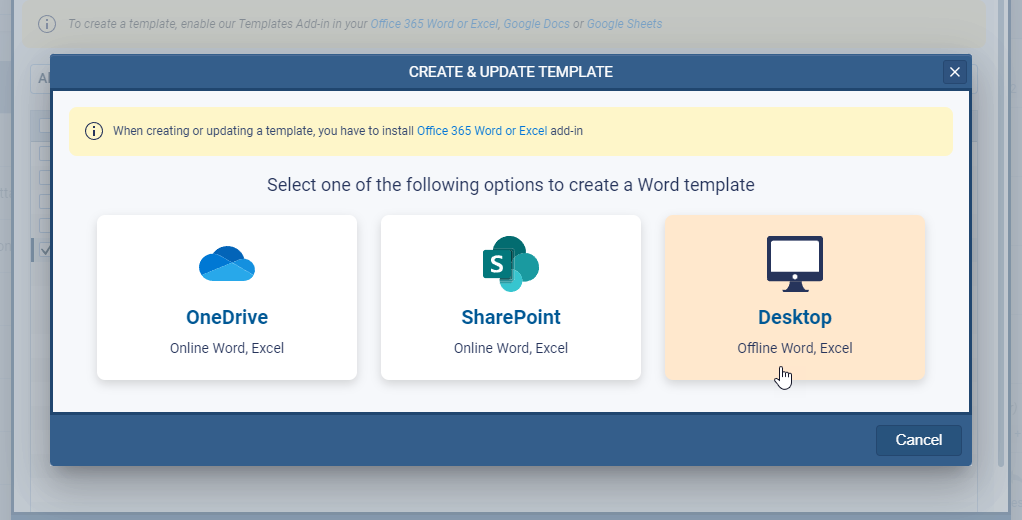Select the OneDrive title text
Screen dimensions: 1022x520
point(227,317)
